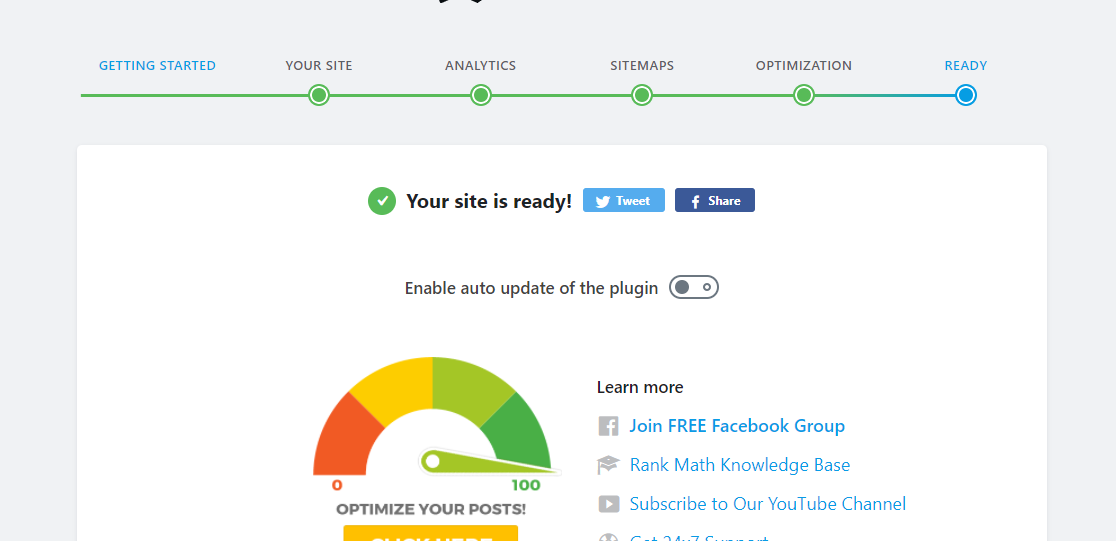Click the Facebook icon beside Join Group
Image resolution: width=1116 pixels, height=541 pixels.
pyautogui.click(x=608, y=426)
